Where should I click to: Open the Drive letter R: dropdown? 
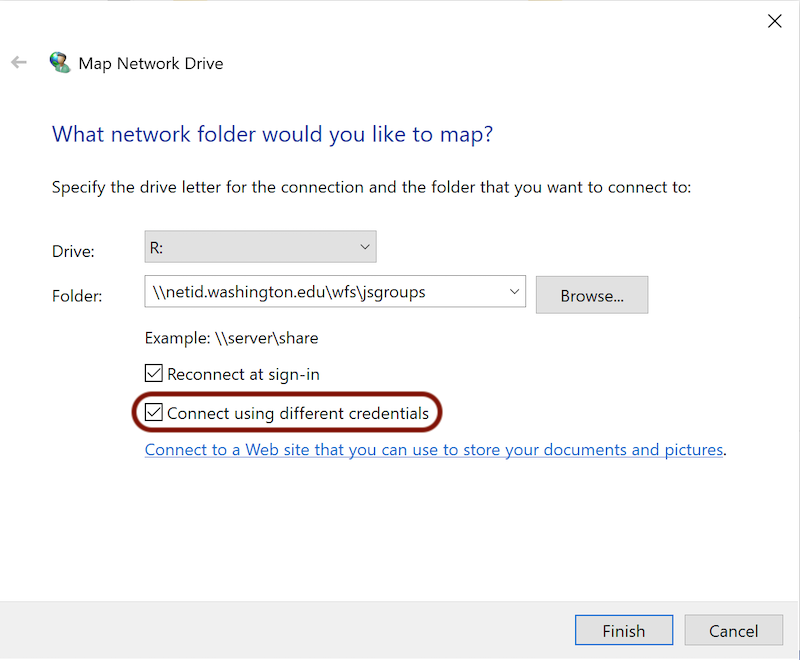260,247
